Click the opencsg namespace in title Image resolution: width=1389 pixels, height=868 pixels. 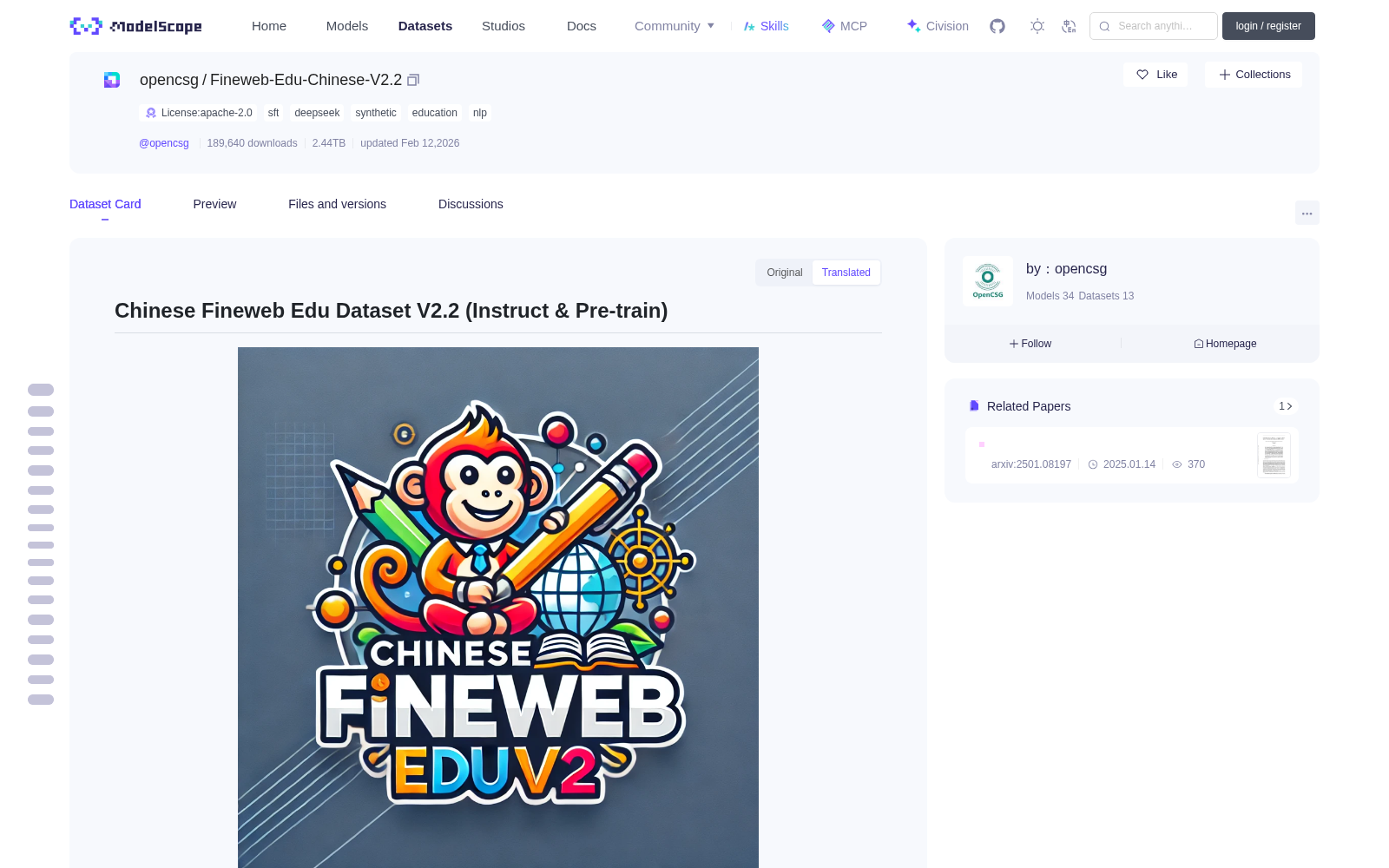[169, 80]
